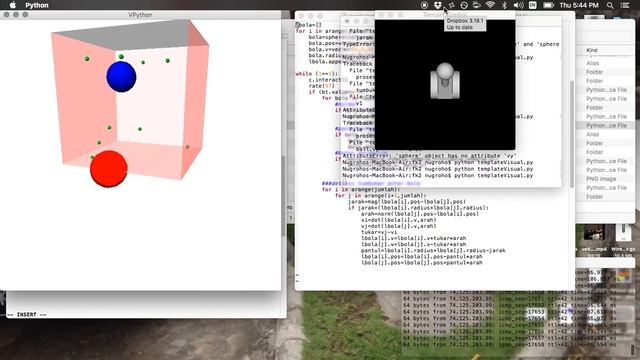Image resolution: width=640 pixels, height=360 pixels.
Task: Click the Thu 5:44 PM clock
Action: pos(579,5)
